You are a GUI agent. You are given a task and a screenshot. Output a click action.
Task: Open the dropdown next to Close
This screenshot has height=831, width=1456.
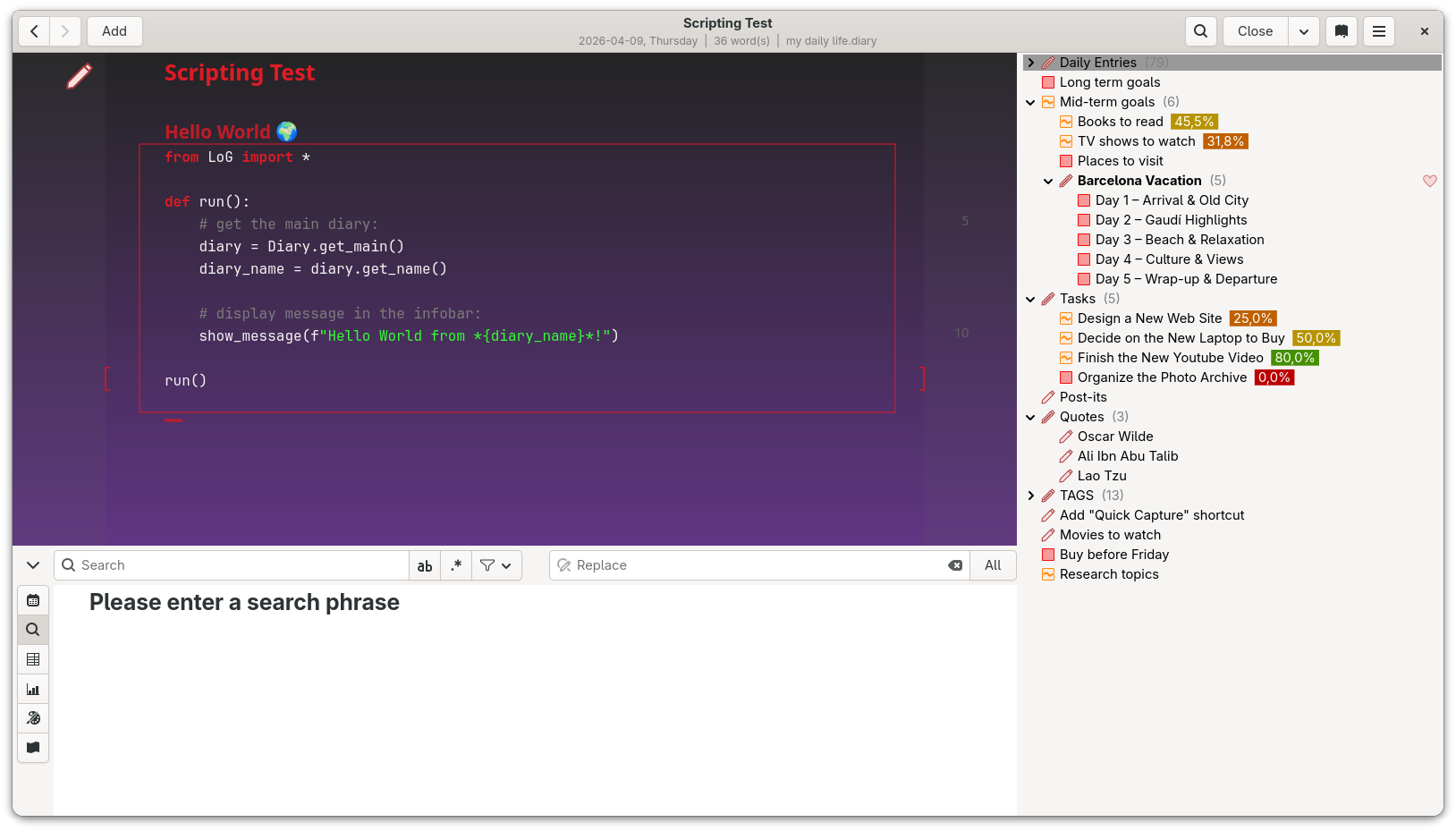tap(1304, 31)
